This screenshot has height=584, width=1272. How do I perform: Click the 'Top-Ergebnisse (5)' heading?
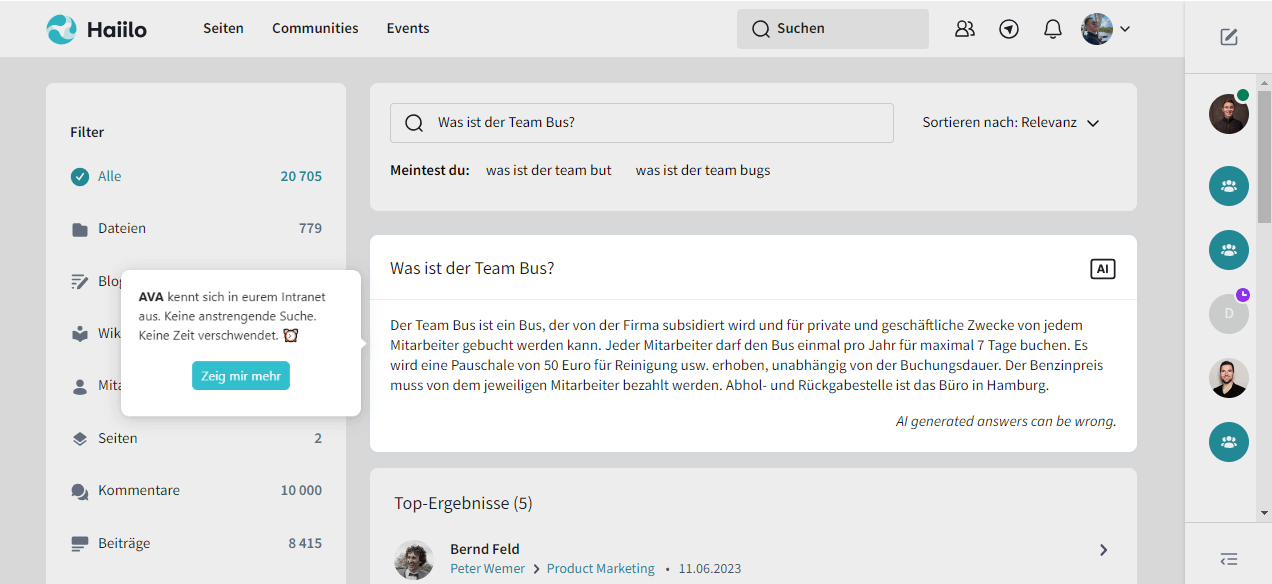(x=463, y=504)
